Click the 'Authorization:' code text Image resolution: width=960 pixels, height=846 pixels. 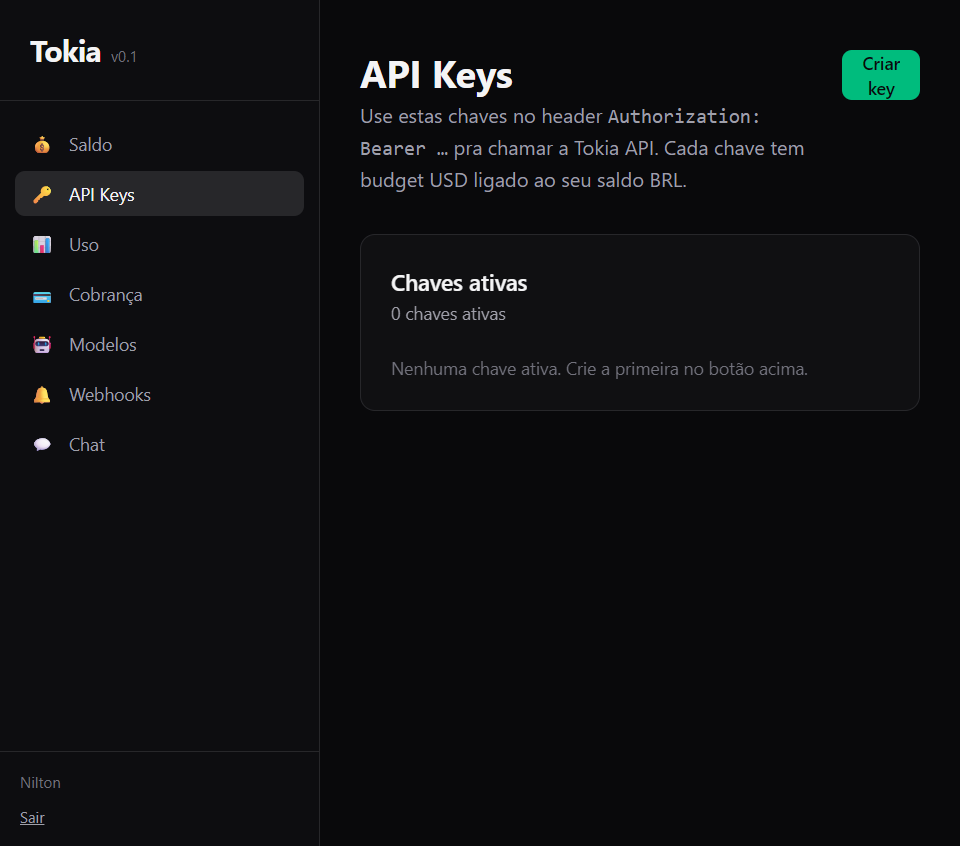[x=684, y=116]
